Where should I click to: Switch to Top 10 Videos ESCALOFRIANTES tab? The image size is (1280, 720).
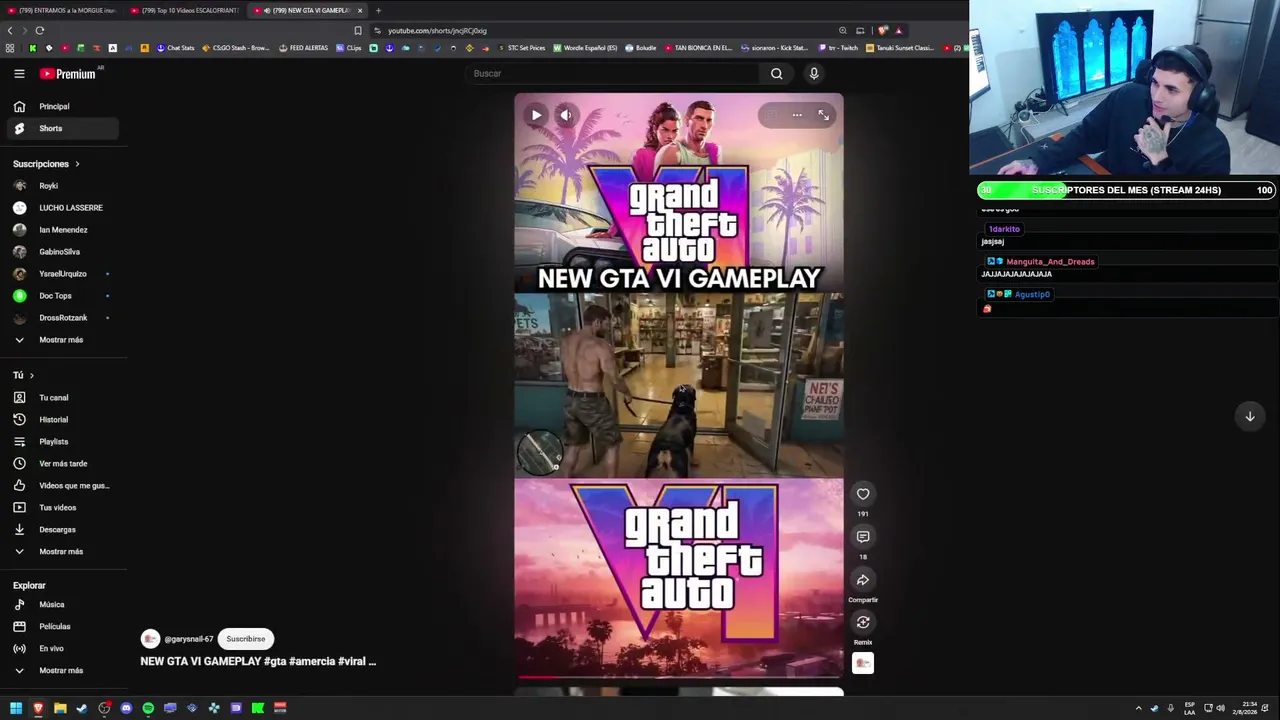pos(185,10)
